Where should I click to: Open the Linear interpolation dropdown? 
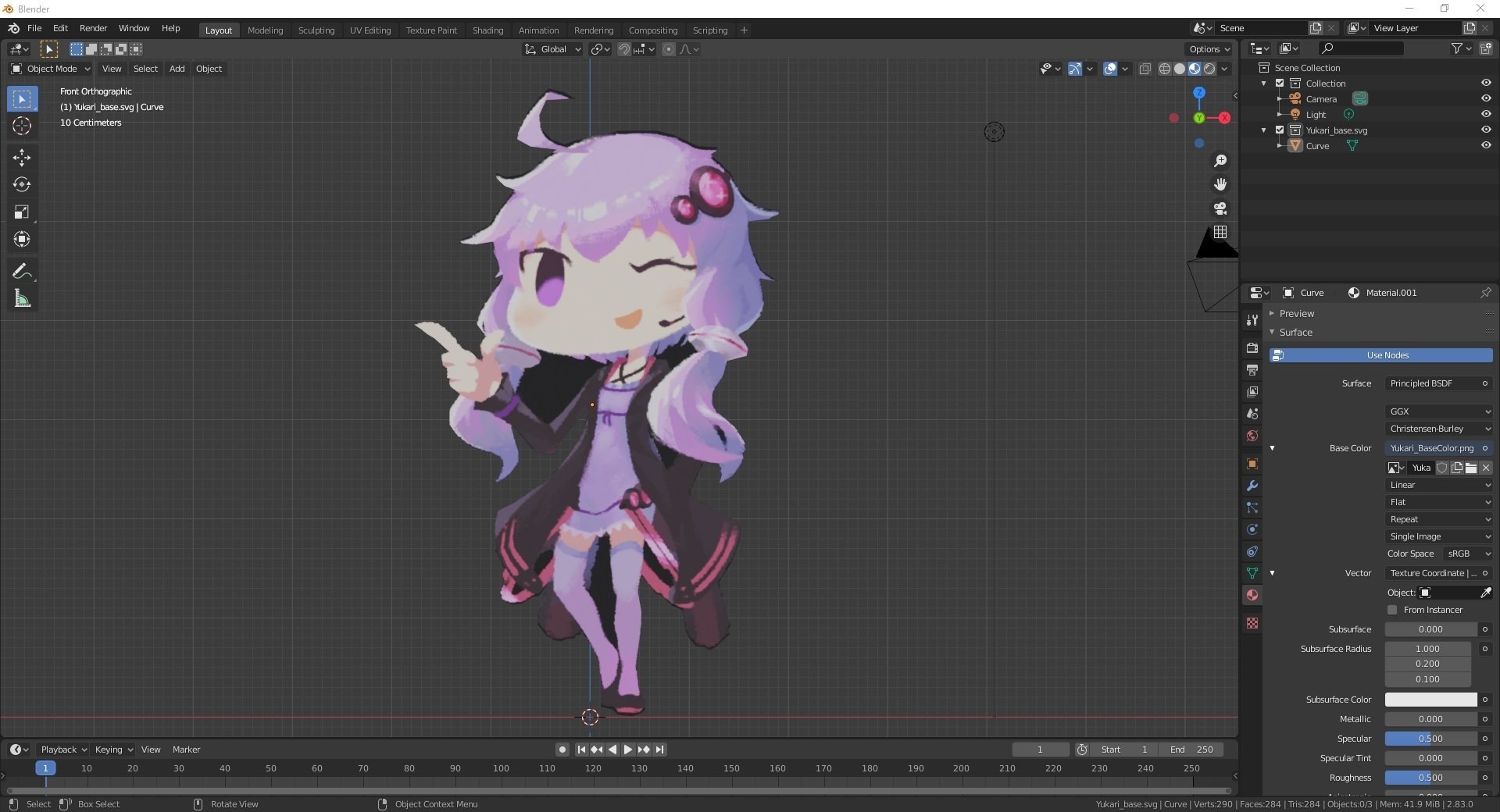click(x=1439, y=485)
